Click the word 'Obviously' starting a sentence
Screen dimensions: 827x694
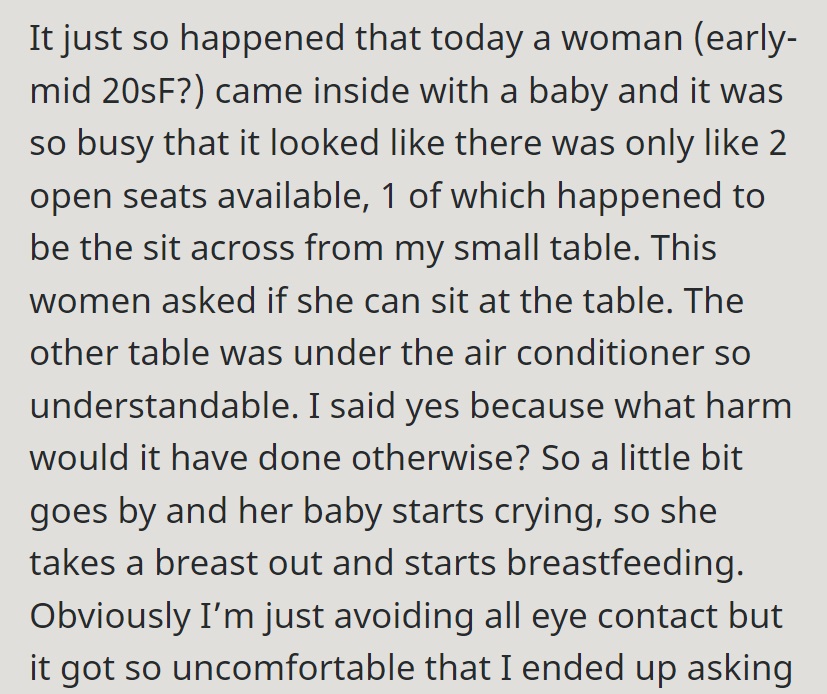coord(110,617)
